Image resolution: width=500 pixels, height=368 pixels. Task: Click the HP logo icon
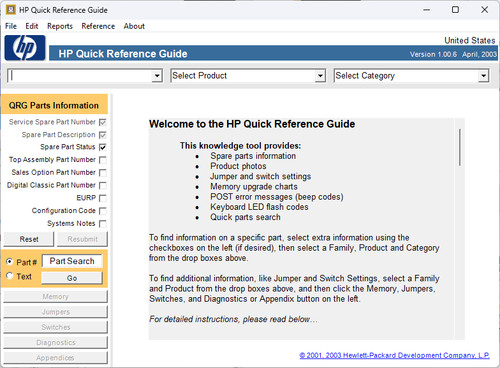(25, 48)
